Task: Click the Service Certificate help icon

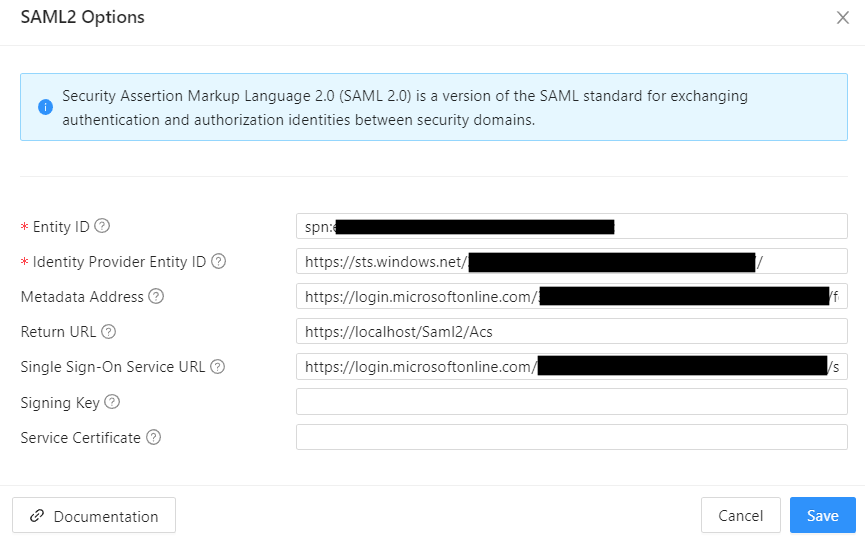Action: coord(153,437)
